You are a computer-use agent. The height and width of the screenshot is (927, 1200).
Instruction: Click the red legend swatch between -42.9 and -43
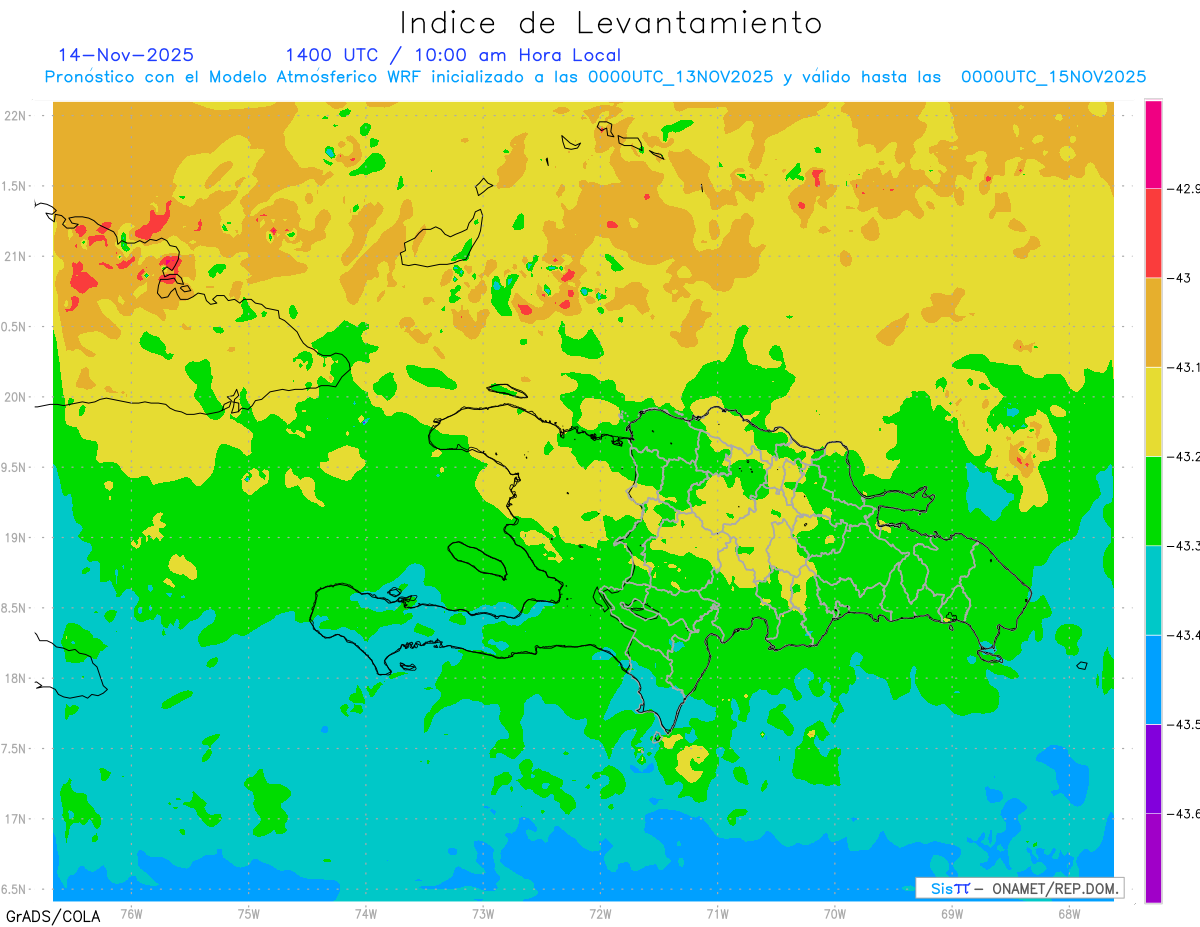coord(1153,233)
